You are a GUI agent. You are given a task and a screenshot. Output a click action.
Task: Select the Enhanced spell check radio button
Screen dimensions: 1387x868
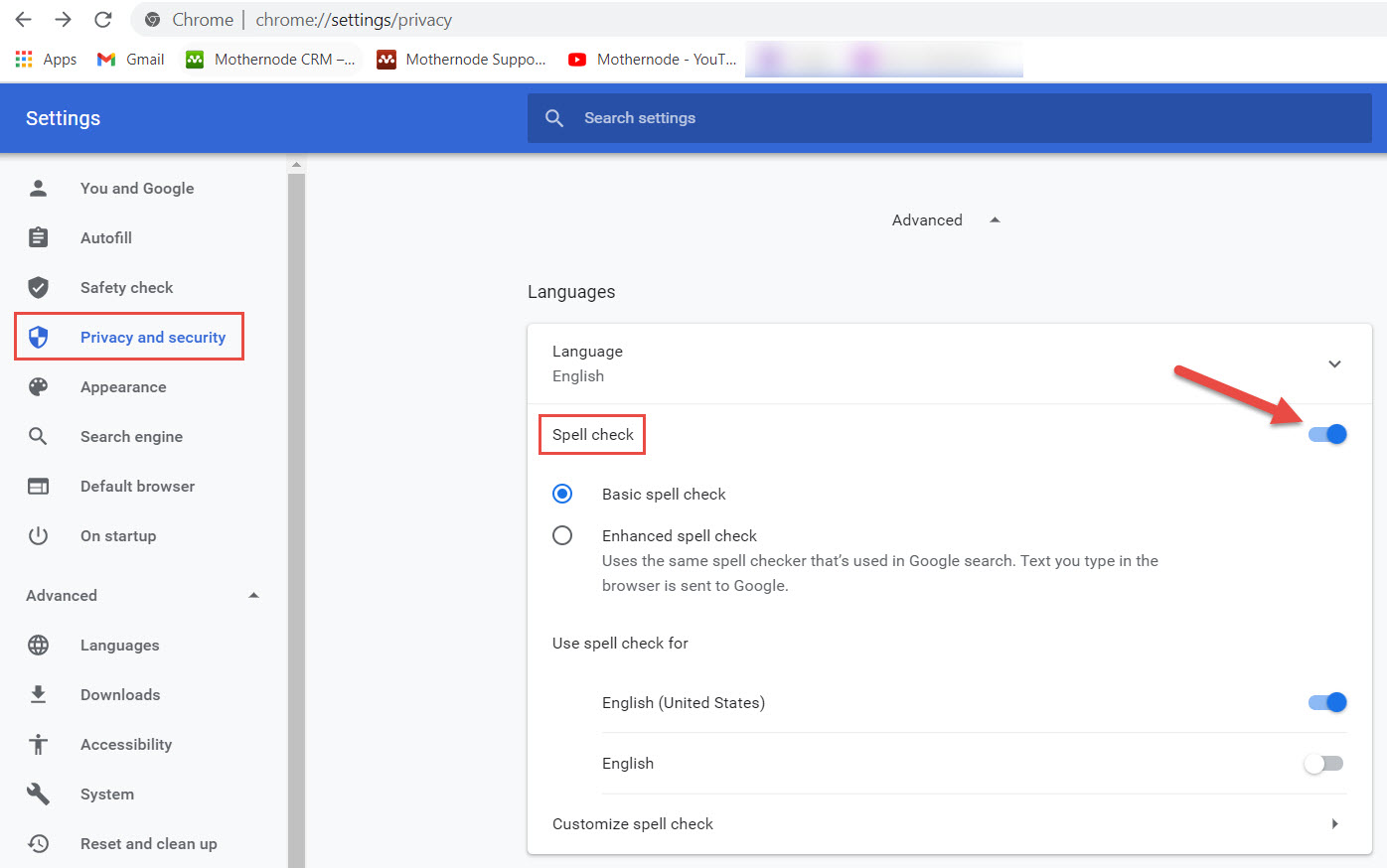(562, 535)
